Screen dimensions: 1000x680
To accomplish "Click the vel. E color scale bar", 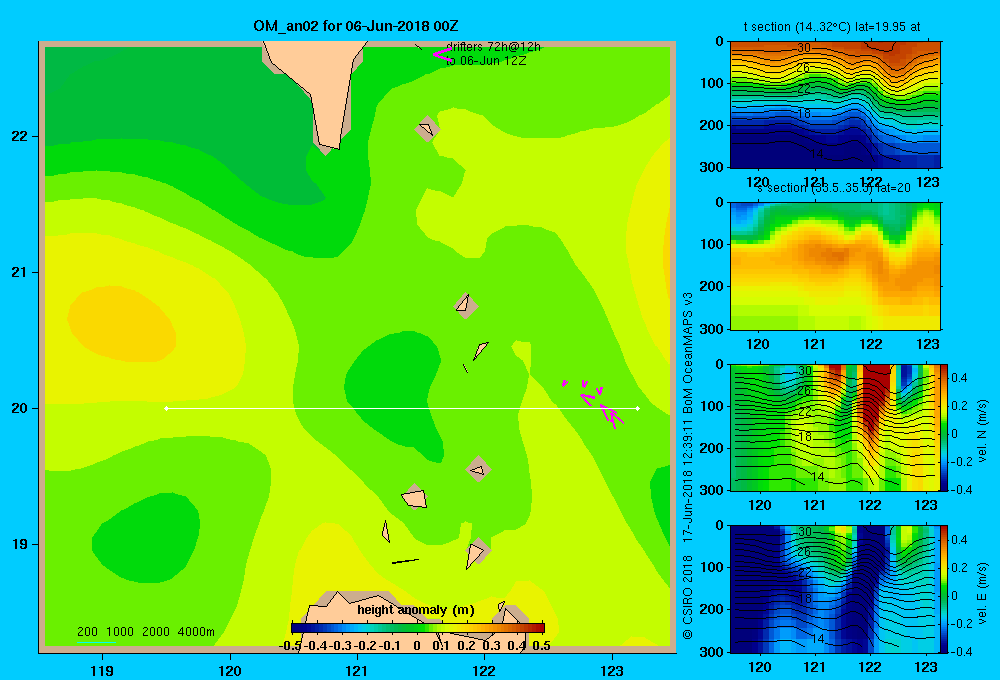I will 945,589.
